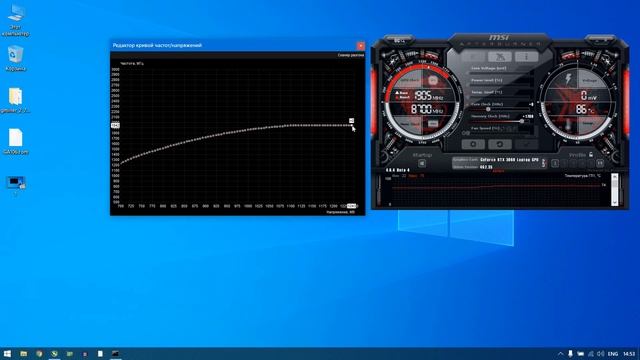Click the GeForce RTX graphics card name
The height and width of the screenshot is (360, 640).
pyautogui.click(x=509, y=160)
